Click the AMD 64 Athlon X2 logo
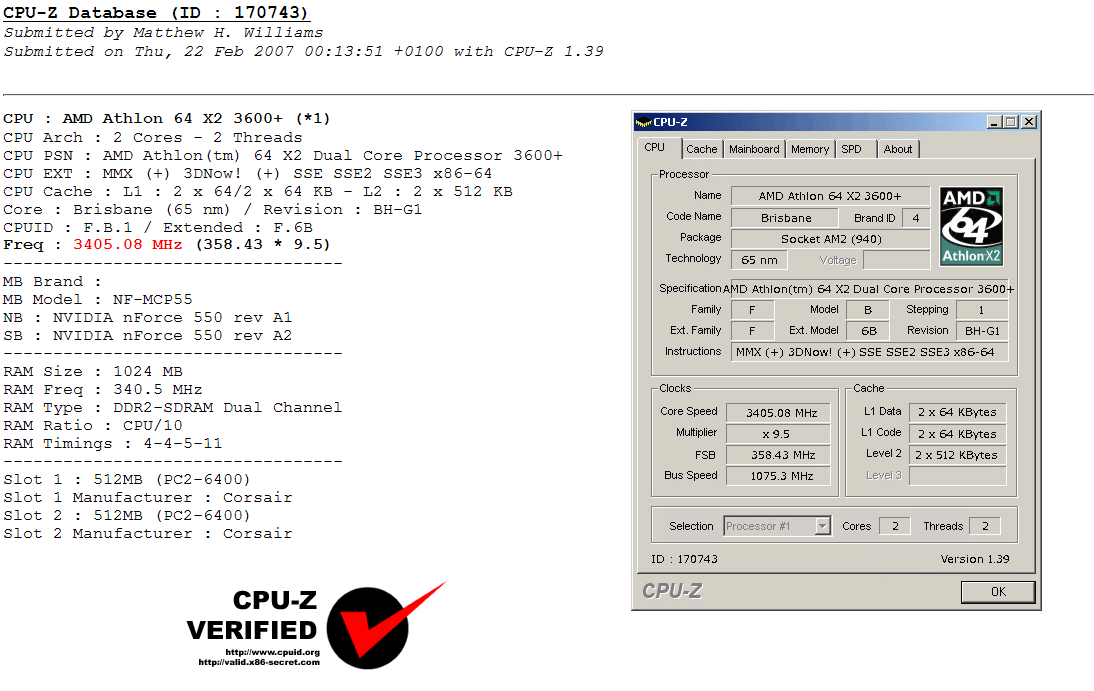Image resolution: width=1094 pixels, height=691 pixels. click(971, 226)
